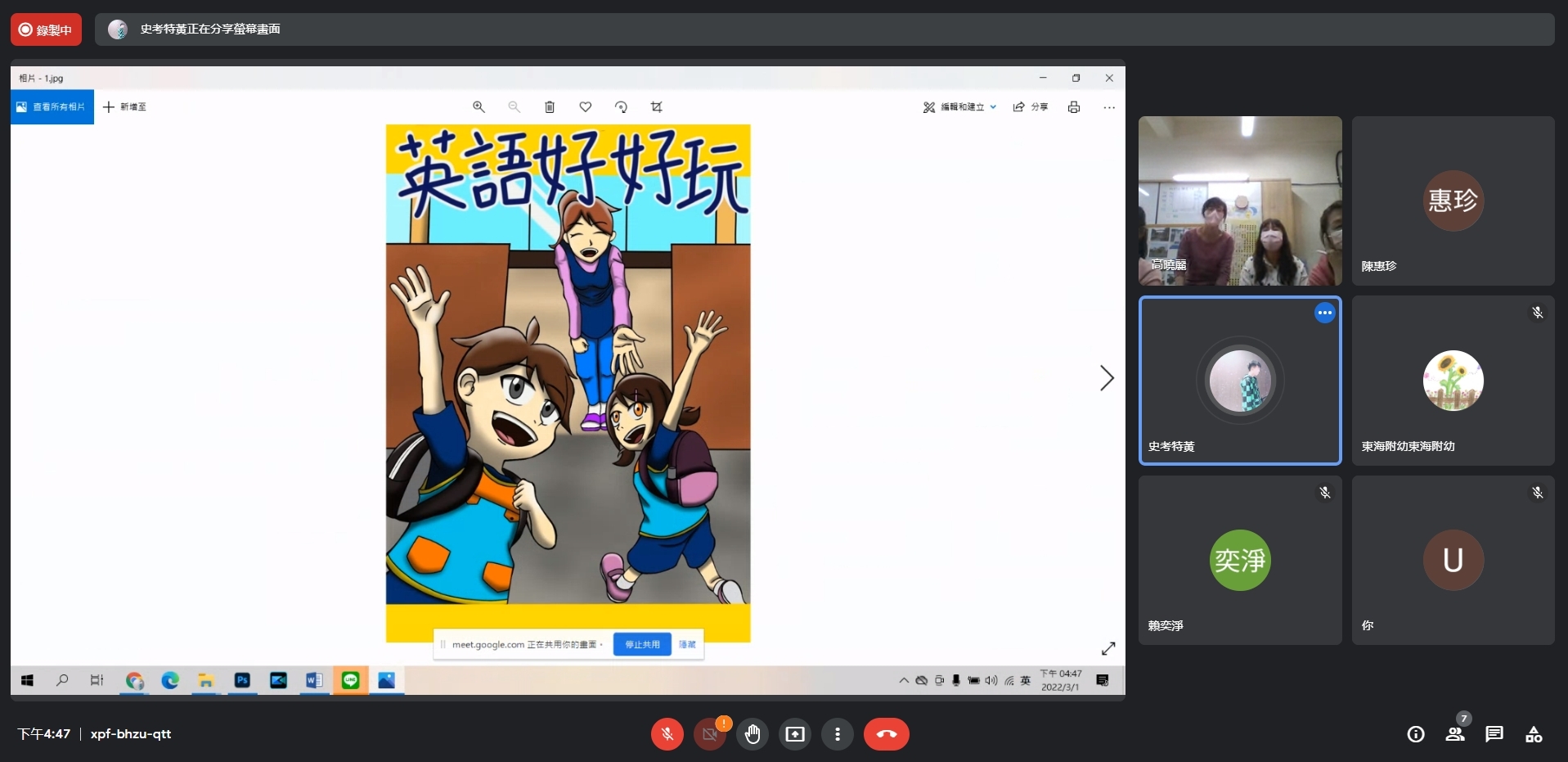Image resolution: width=1568 pixels, height=762 pixels.
Task: Open Windows search in shared taskbar
Action: [62, 681]
